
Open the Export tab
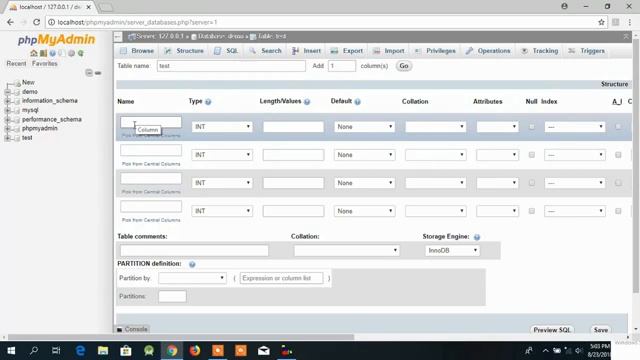click(x=347, y=51)
